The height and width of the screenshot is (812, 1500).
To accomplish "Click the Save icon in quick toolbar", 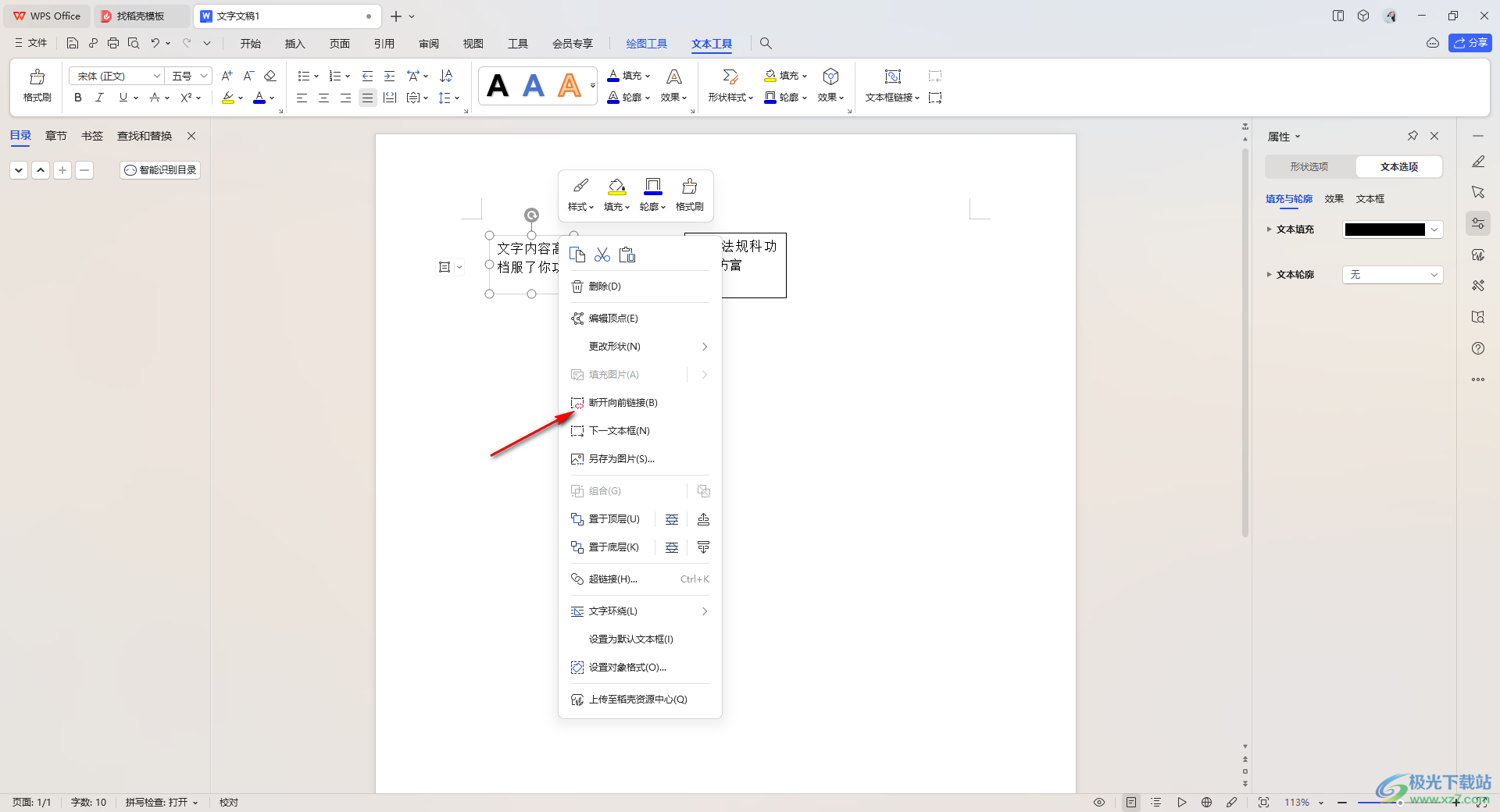I will 73,43.
